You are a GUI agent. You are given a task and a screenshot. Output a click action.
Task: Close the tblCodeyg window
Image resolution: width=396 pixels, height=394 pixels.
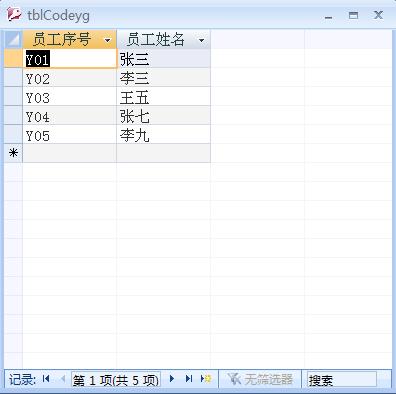(378, 15)
